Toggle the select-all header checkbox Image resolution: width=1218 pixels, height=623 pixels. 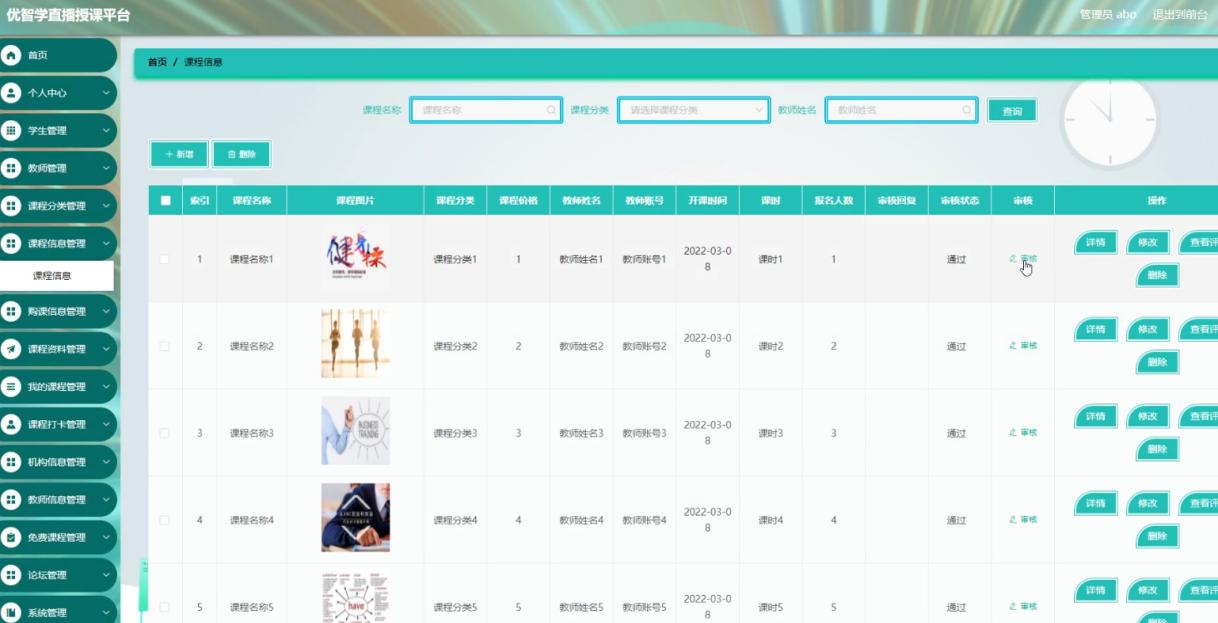point(165,200)
